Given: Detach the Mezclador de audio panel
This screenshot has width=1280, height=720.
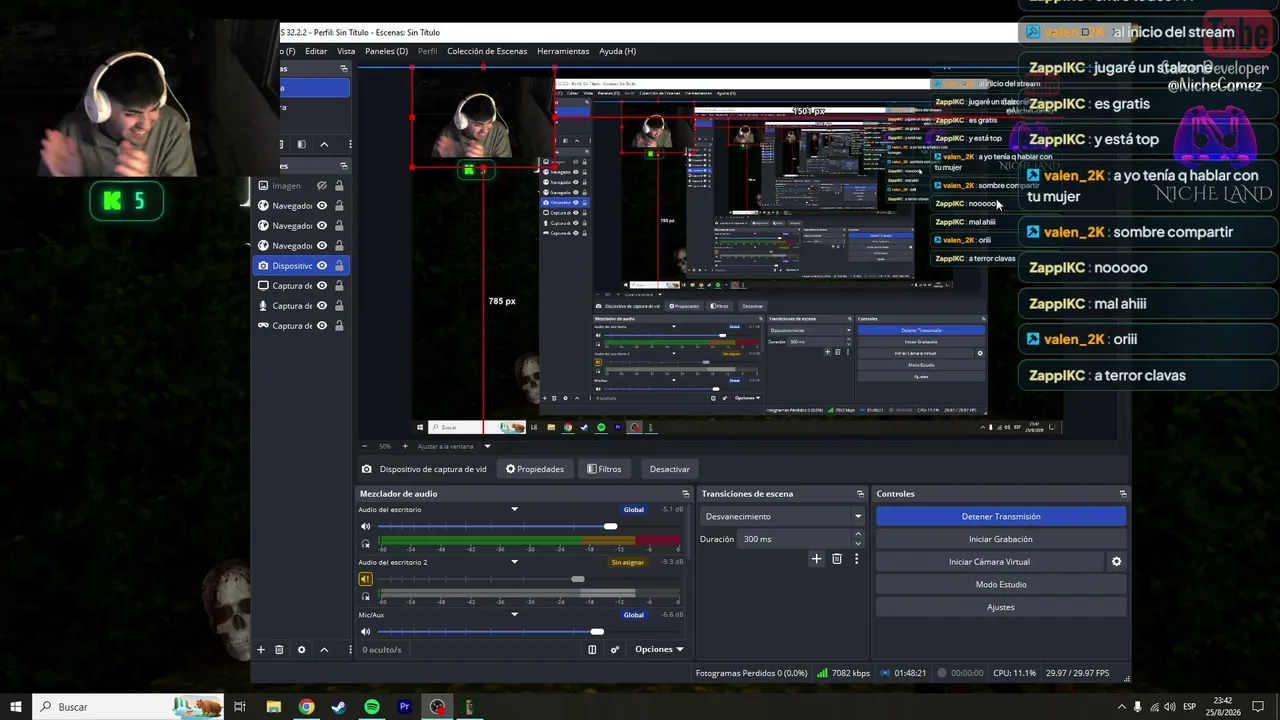Looking at the screenshot, I should coord(686,494).
